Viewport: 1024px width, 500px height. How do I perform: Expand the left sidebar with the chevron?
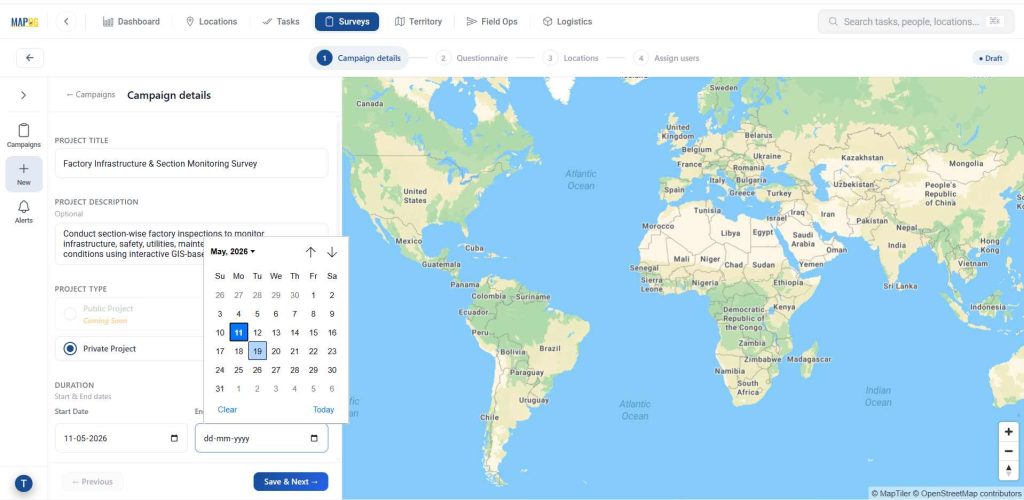24,95
